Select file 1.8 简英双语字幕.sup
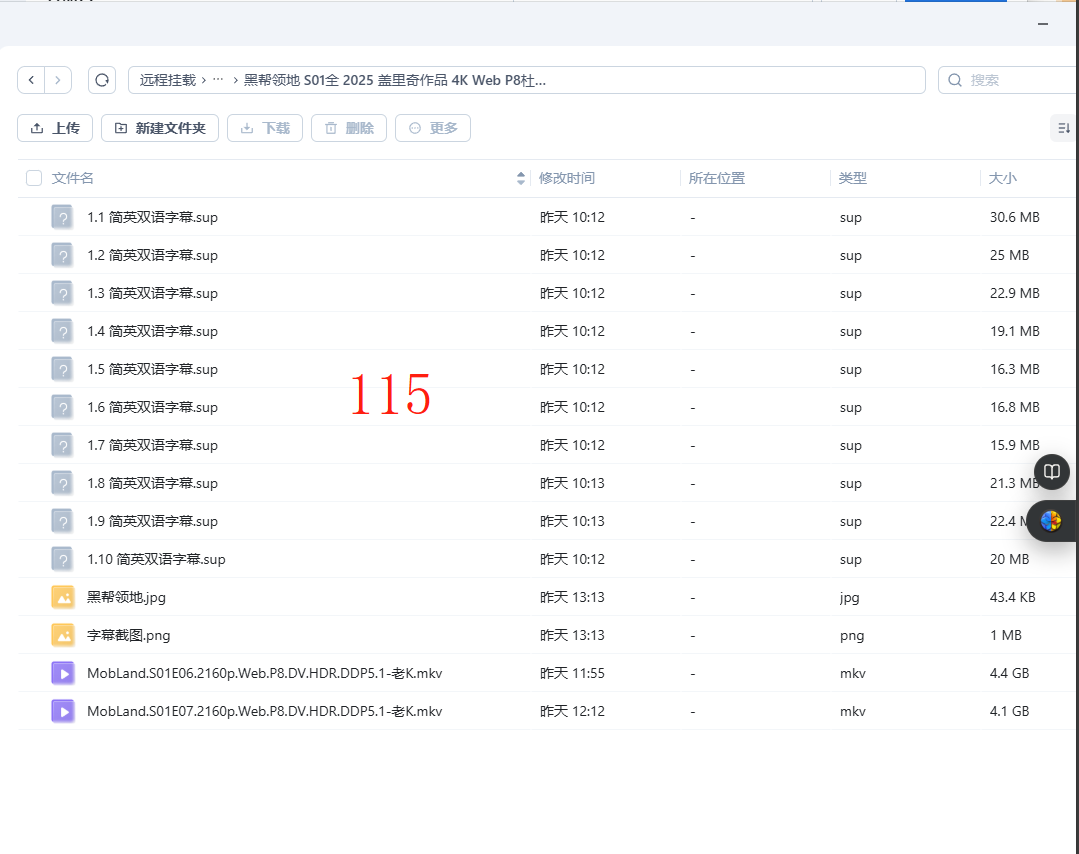The image size is (1079, 854). click(152, 483)
